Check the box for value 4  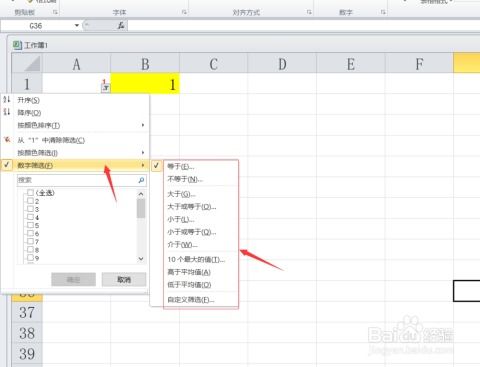point(30,217)
